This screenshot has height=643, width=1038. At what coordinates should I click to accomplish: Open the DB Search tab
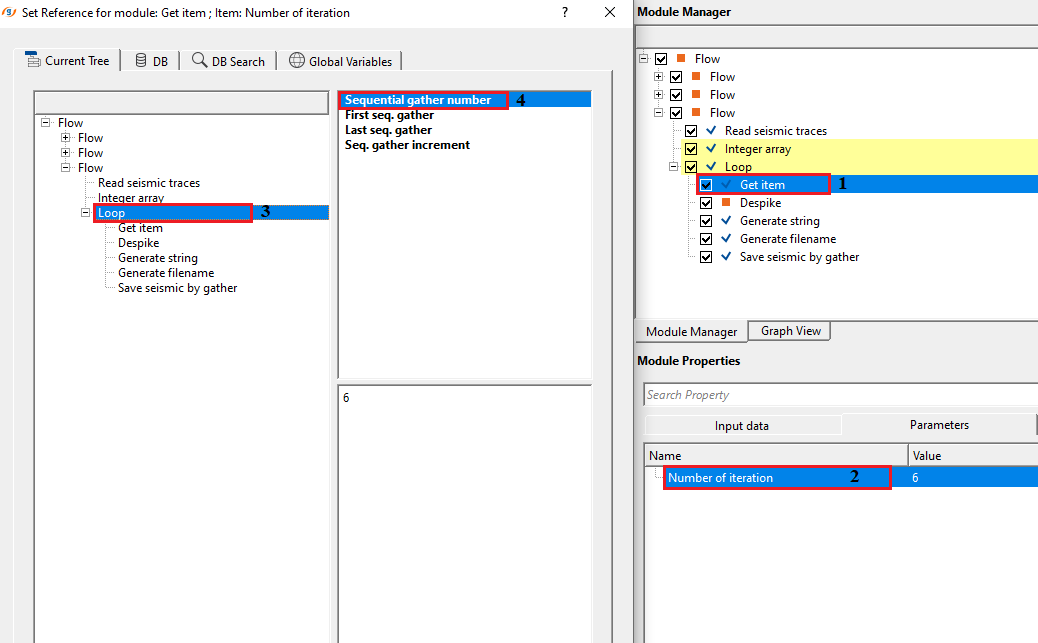228,61
